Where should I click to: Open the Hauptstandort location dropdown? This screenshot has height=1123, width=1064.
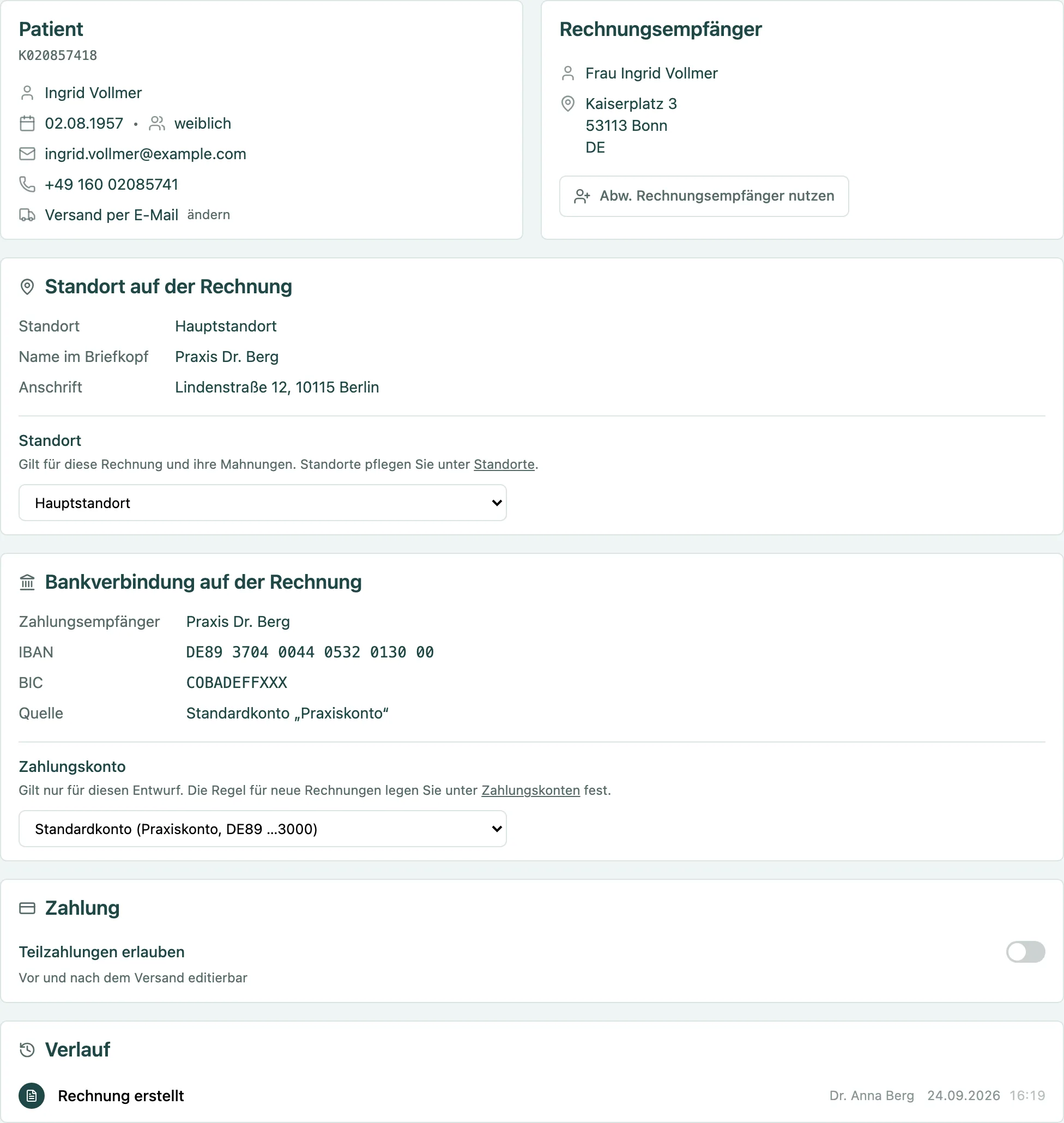point(263,503)
